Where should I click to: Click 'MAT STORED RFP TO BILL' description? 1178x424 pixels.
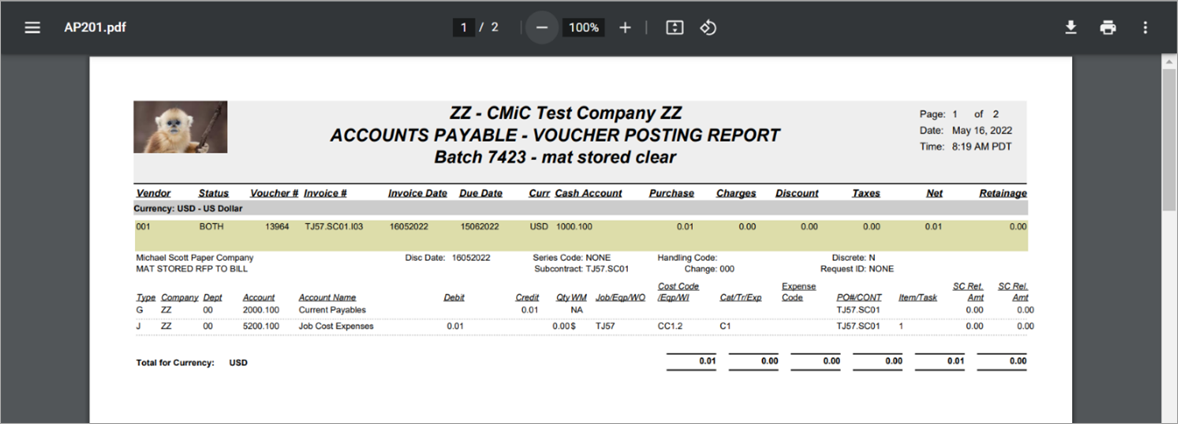192,268
